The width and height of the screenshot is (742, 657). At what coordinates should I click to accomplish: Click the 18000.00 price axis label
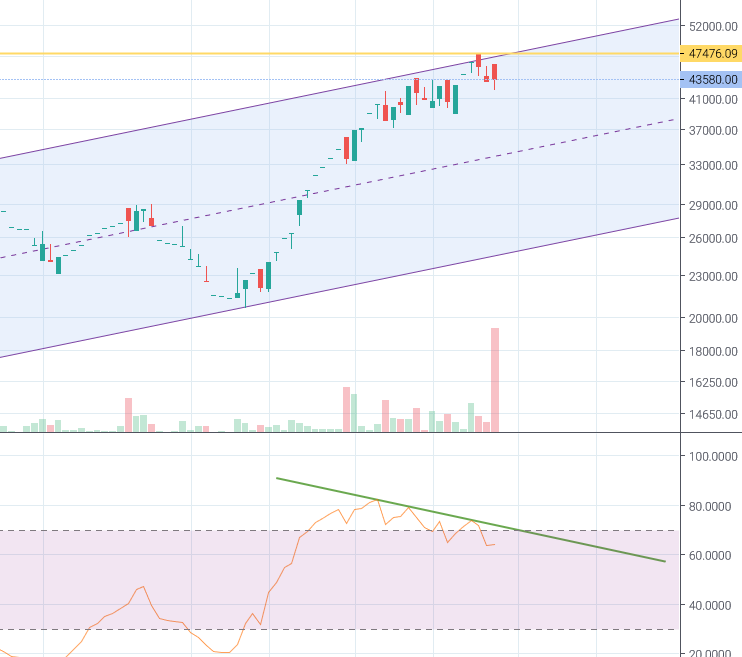click(713, 351)
